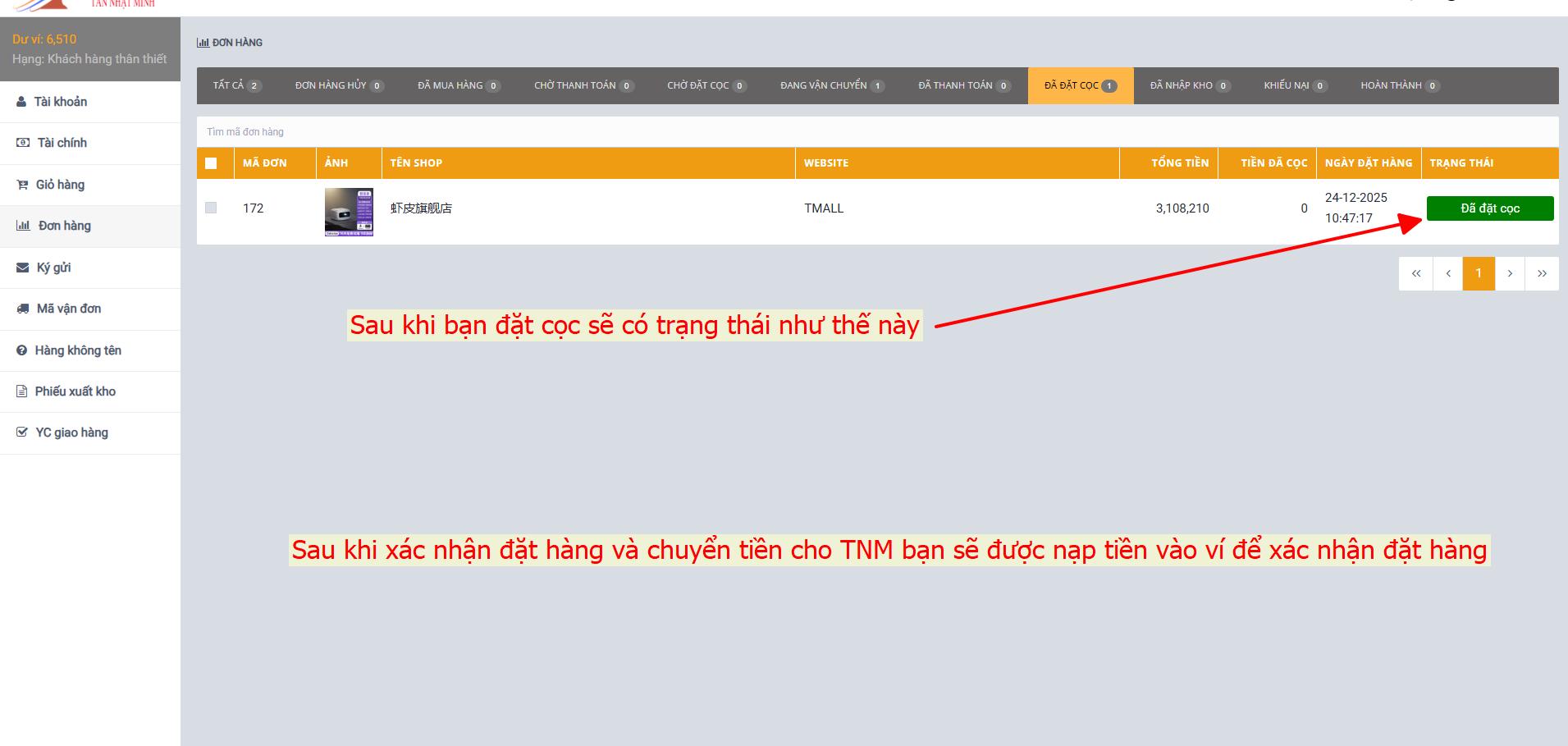1568x746 pixels.
Task: Click the truck icon beside Mã vận đơn
Action: click(23, 309)
